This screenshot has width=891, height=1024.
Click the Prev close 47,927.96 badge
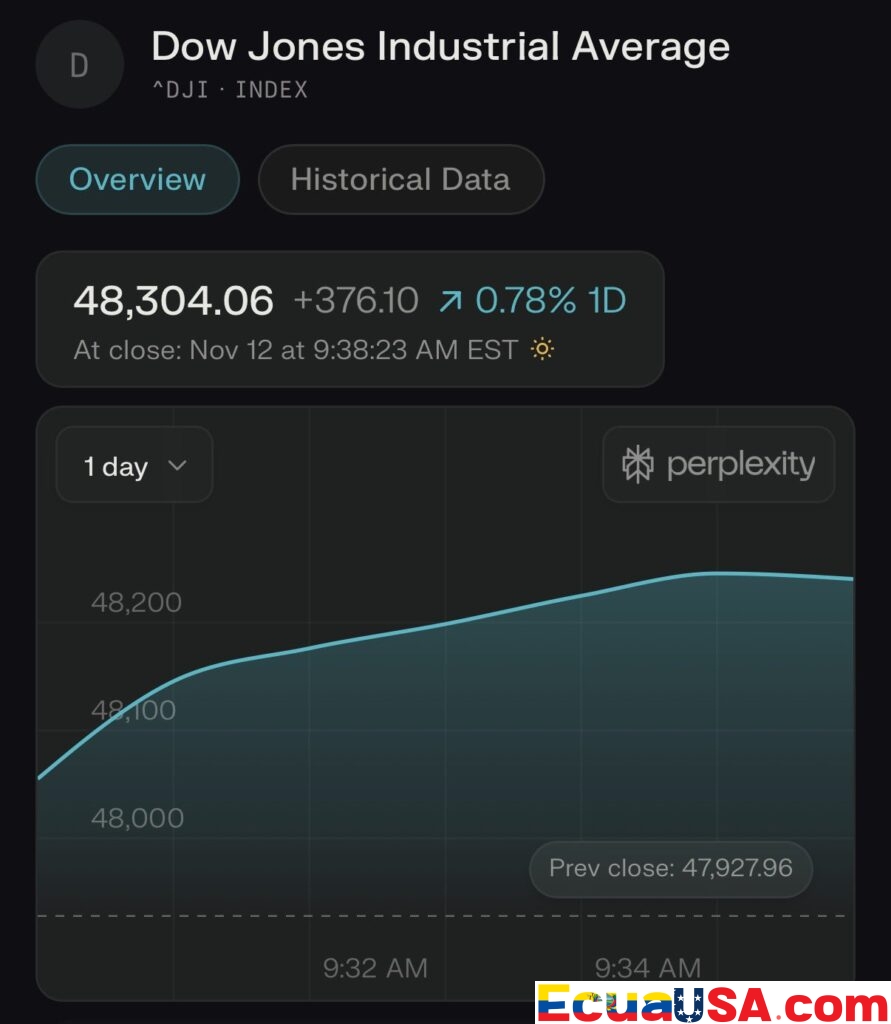click(x=670, y=868)
